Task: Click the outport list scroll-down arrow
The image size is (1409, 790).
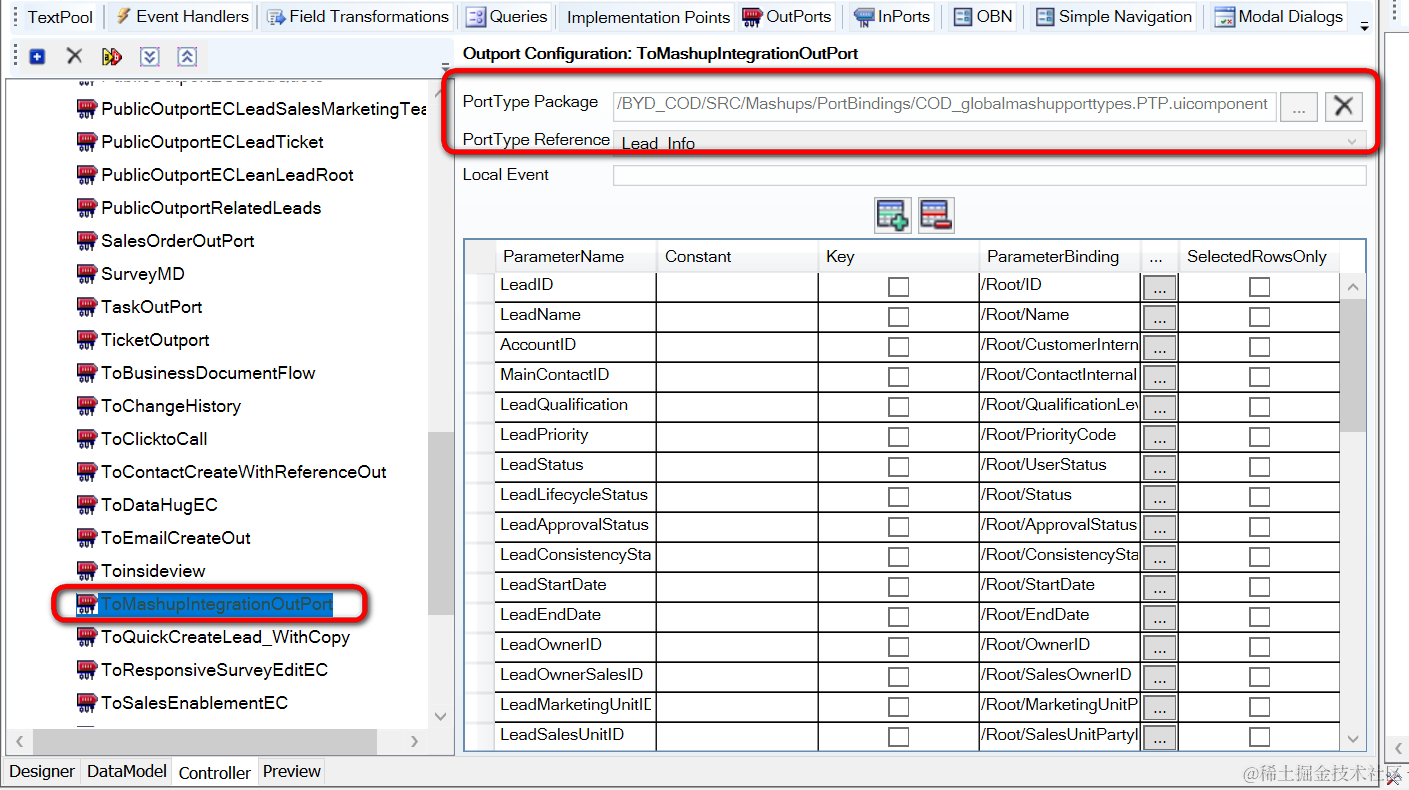Action: (440, 716)
